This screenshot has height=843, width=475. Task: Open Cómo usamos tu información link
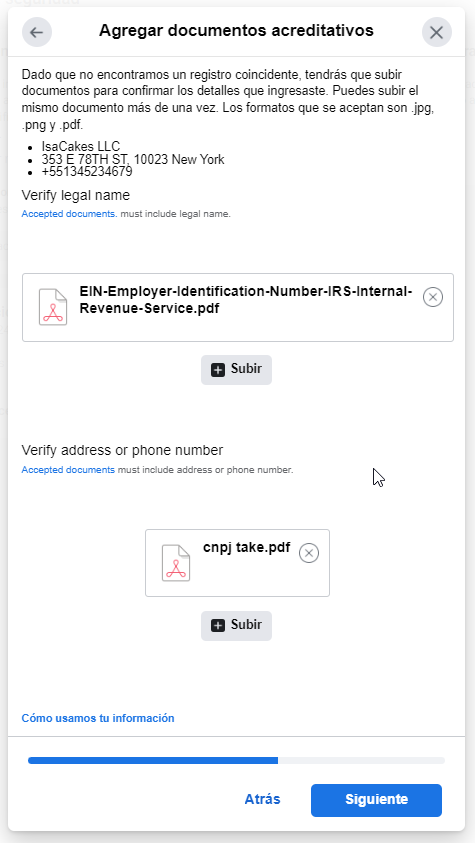pyautogui.click(x=98, y=718)
